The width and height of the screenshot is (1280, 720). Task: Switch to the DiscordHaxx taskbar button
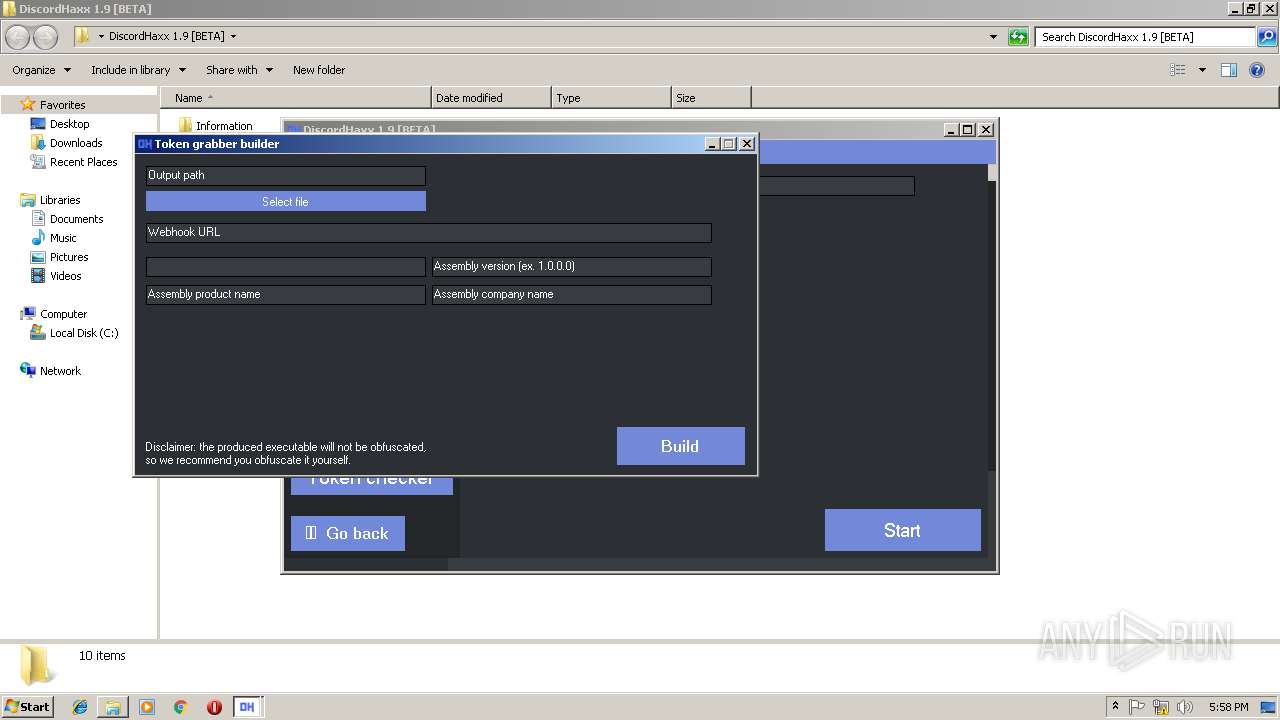pos(247,707)
